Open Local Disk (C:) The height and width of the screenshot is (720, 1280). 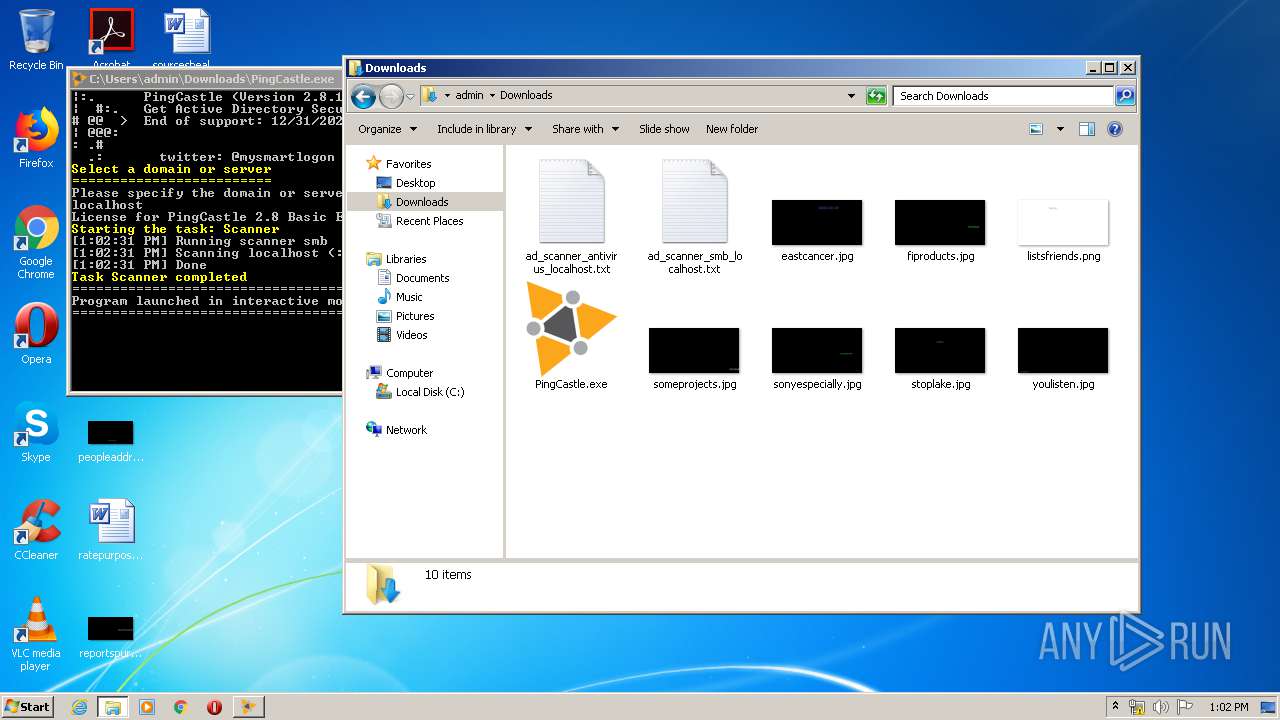tap(430, 392)
